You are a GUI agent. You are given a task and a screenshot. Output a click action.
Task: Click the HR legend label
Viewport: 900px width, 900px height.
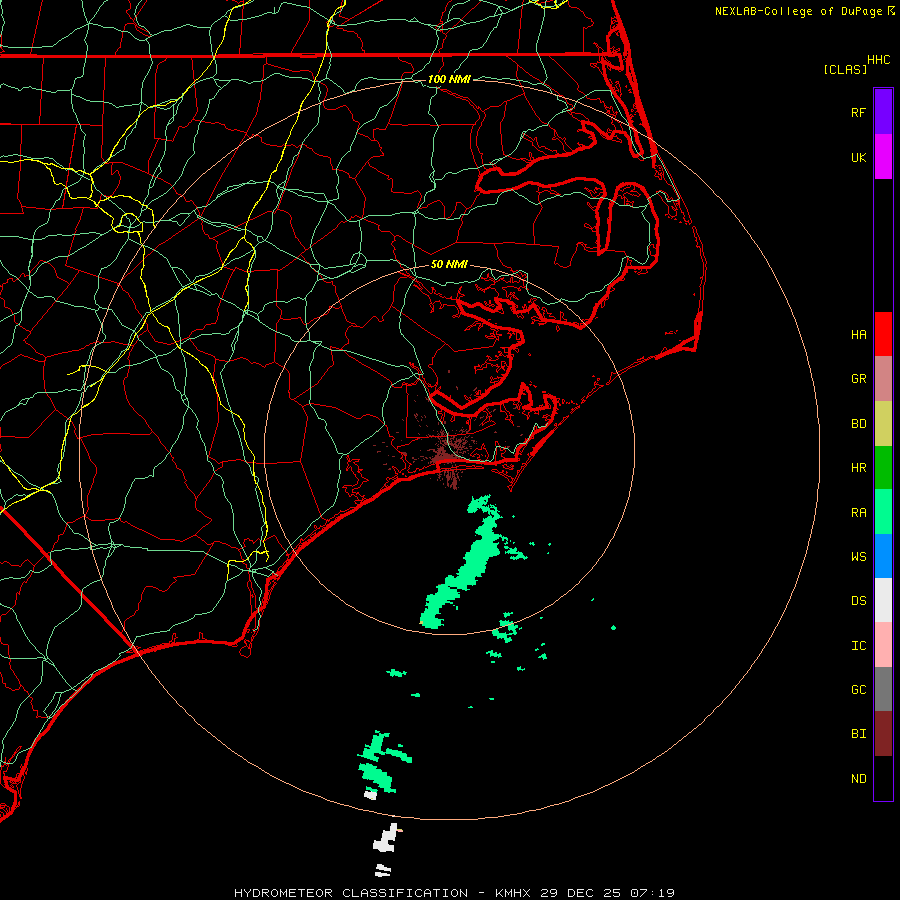[x=859, y=468]
